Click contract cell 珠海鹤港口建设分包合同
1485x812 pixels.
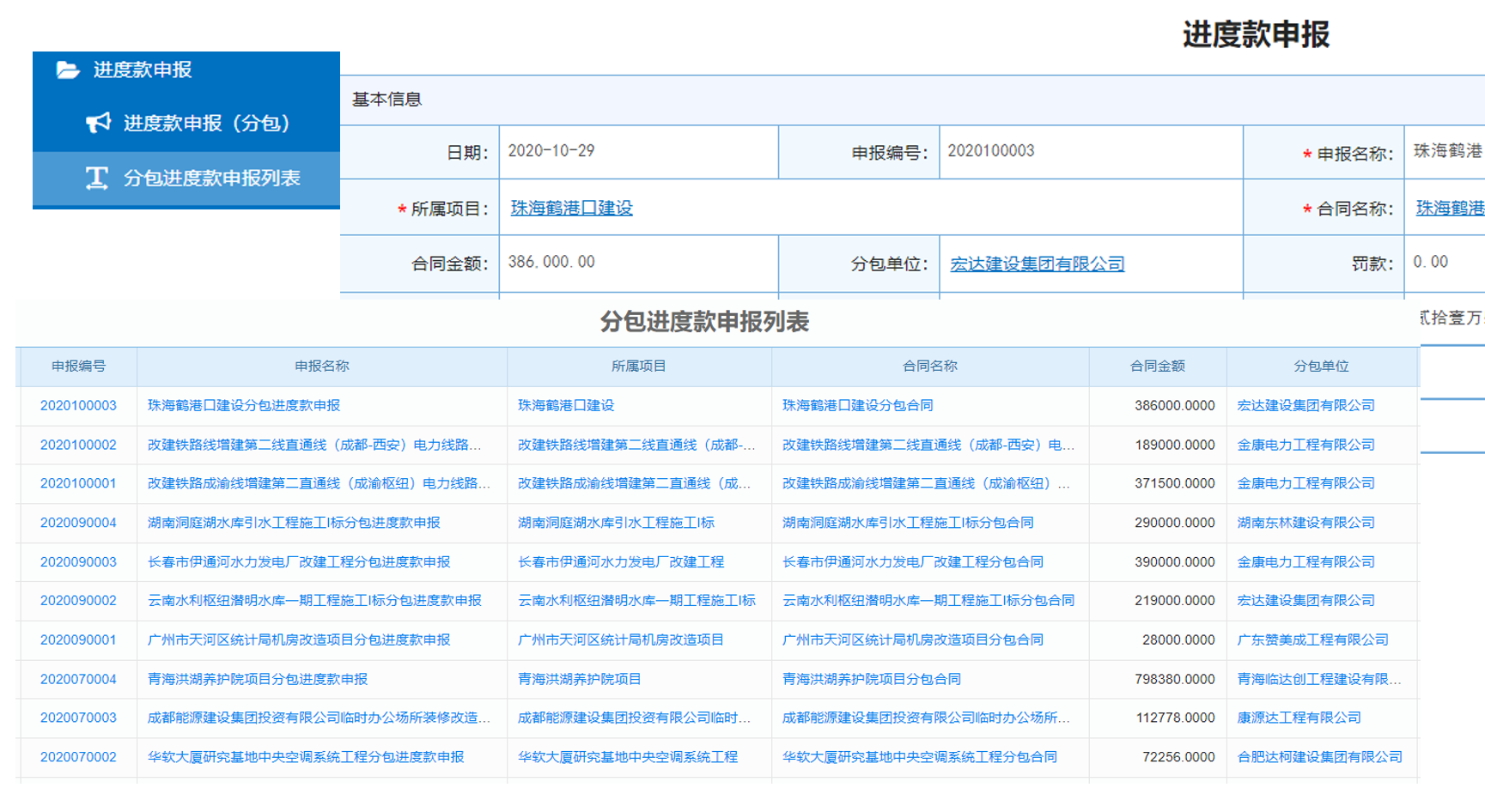[x=858, y=406]
